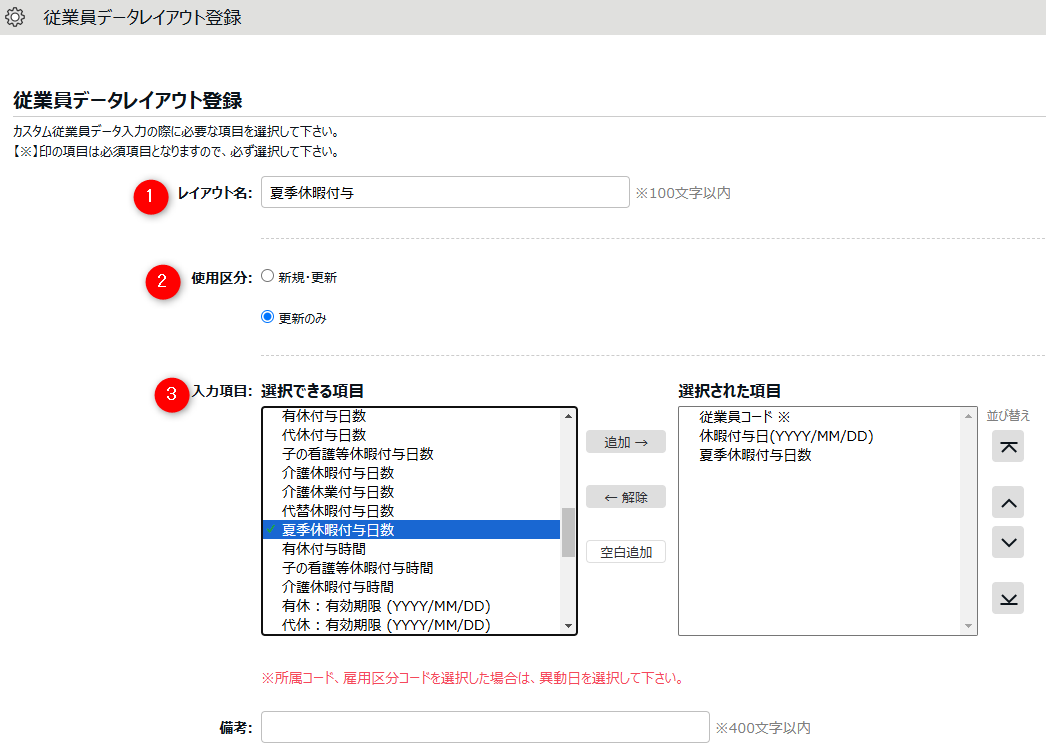Click the 追加 → button

point(625,442)
